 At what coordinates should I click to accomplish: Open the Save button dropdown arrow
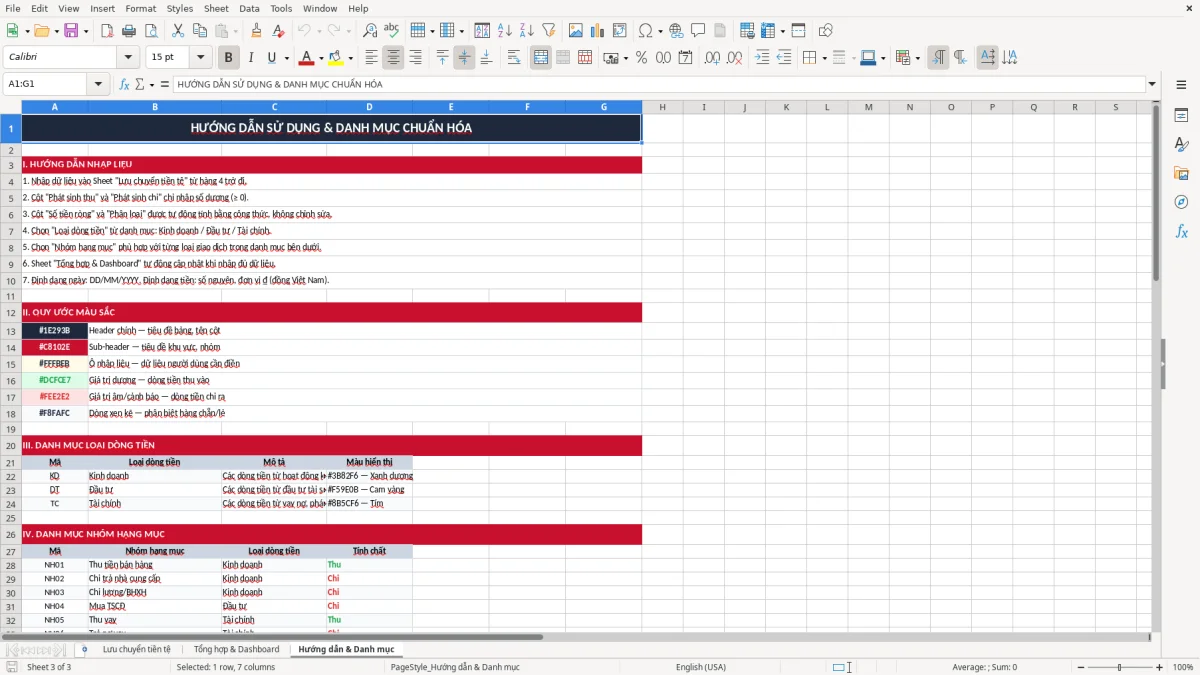pyautogui.click(x=86, y=31)
